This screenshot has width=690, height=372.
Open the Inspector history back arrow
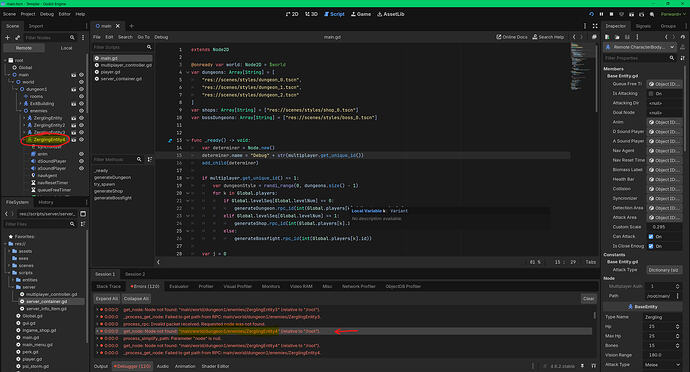point(666,37)
